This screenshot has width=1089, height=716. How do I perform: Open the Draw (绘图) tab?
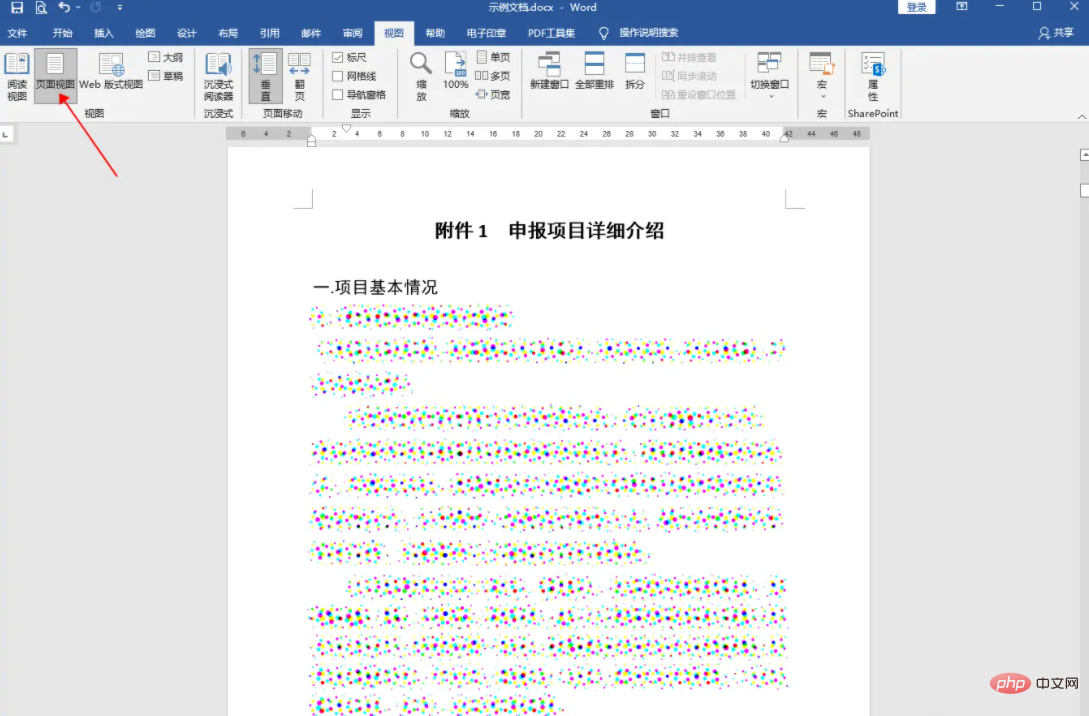point(145,33)
